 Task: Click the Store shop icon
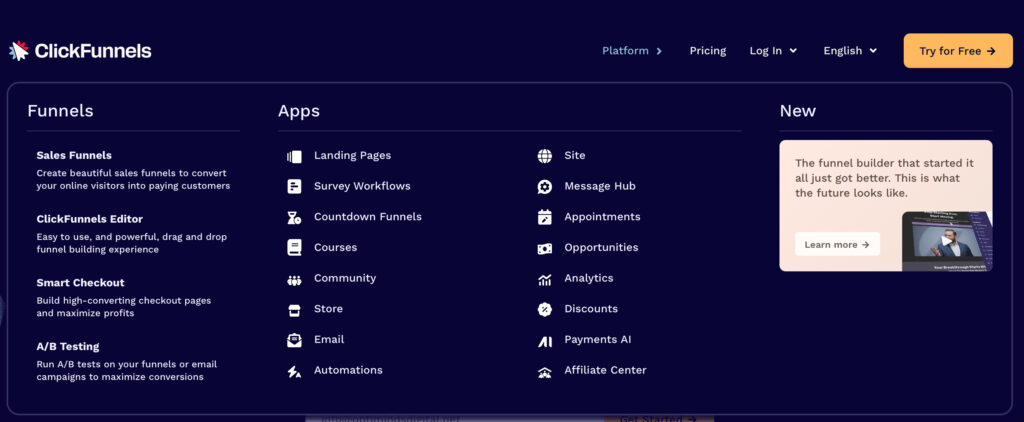295,310
